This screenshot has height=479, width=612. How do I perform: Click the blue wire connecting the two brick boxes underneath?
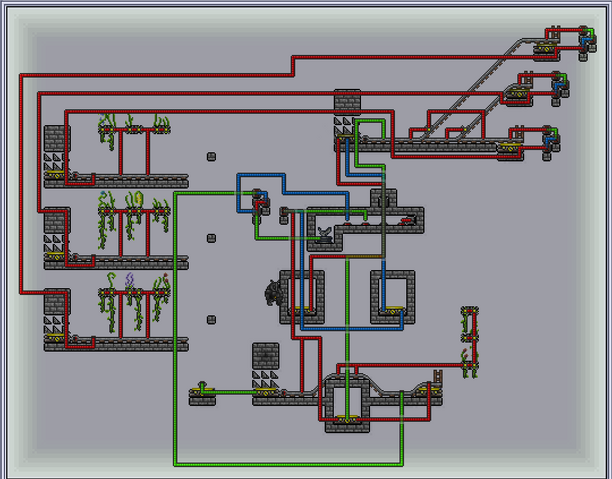352,329
